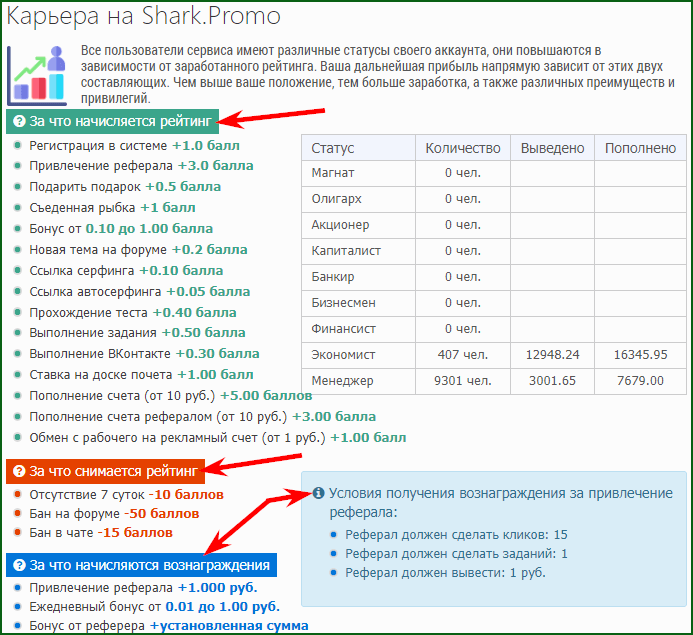Click 'Ссылка серфинга +0.10 балла' item
Viewport: 693px width, 635px height.
pyautogui.click(x=126, y=271)
